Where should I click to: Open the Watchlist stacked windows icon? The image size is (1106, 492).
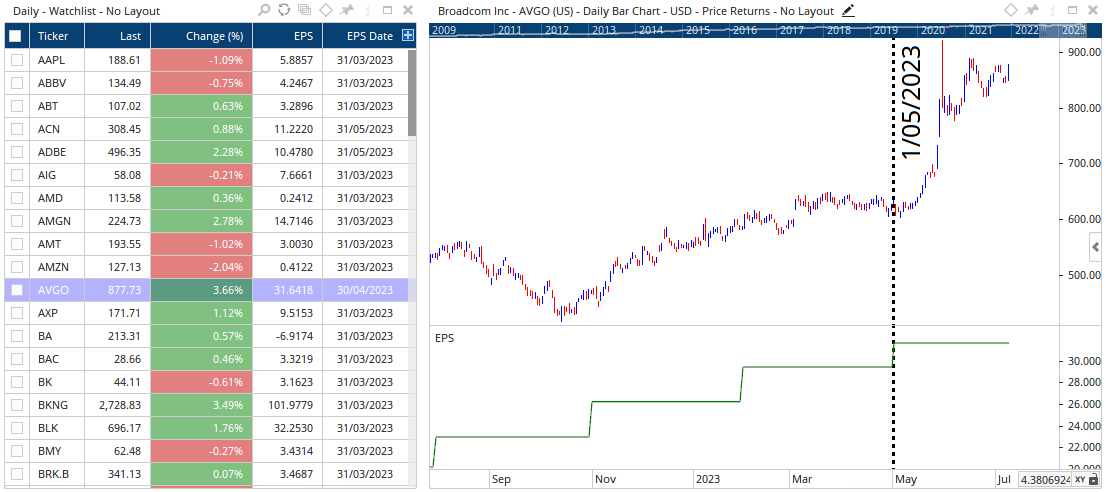click(x=305, y=10)
